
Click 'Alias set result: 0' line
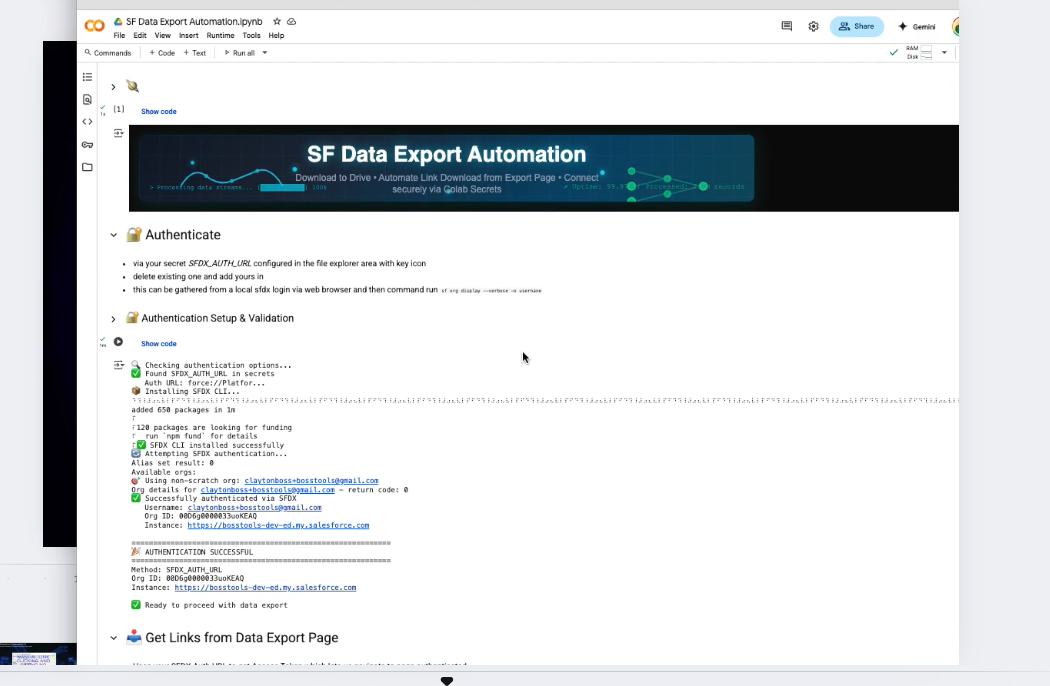172,463
